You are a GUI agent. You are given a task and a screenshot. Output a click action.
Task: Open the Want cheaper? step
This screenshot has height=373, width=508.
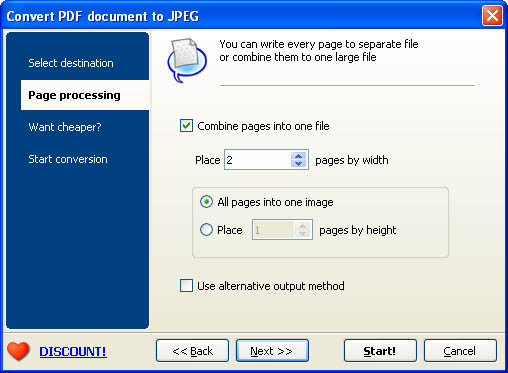(65, 127)
